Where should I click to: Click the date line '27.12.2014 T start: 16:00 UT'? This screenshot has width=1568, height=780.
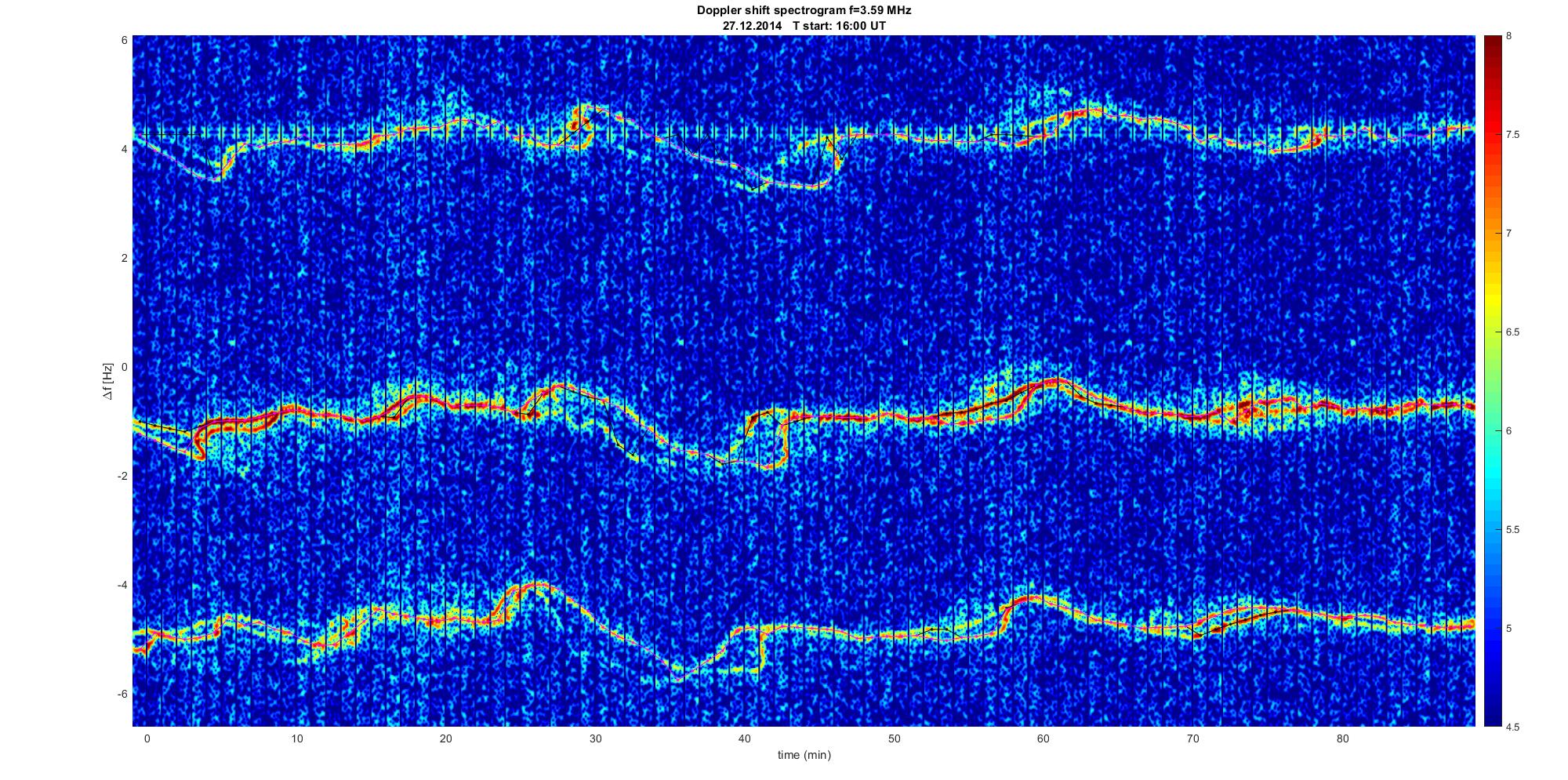804,26
